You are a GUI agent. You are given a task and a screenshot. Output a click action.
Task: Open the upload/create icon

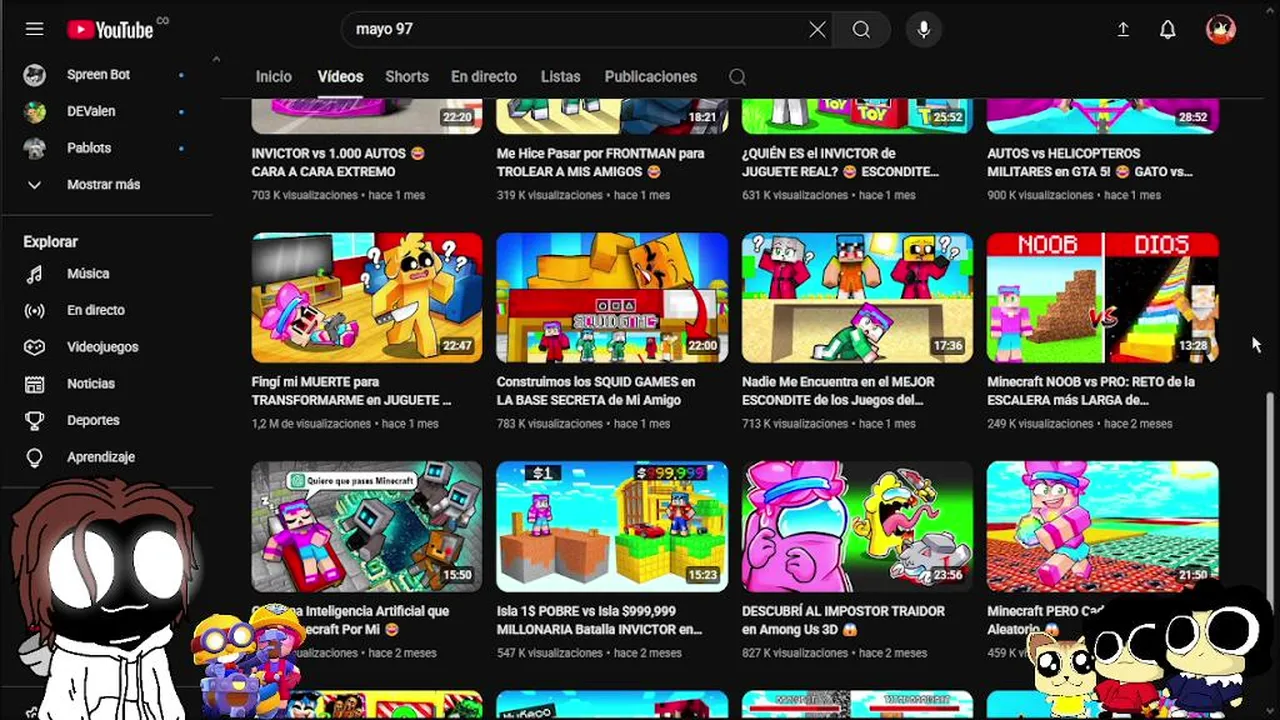pyautogui.click(x=1123, y=30)
